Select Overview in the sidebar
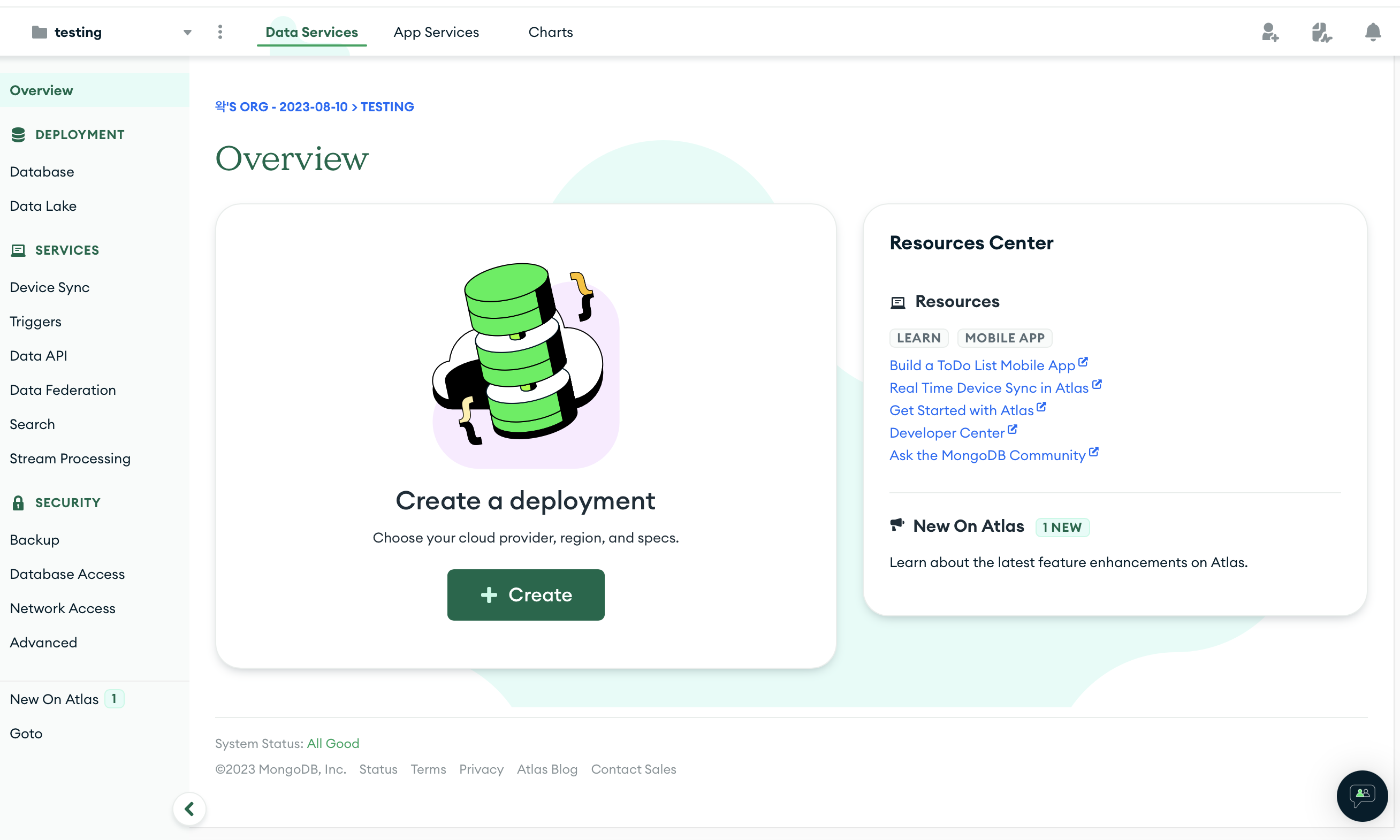The width and height of the screenshot is (1400, 840). click(x=95, y=90)
